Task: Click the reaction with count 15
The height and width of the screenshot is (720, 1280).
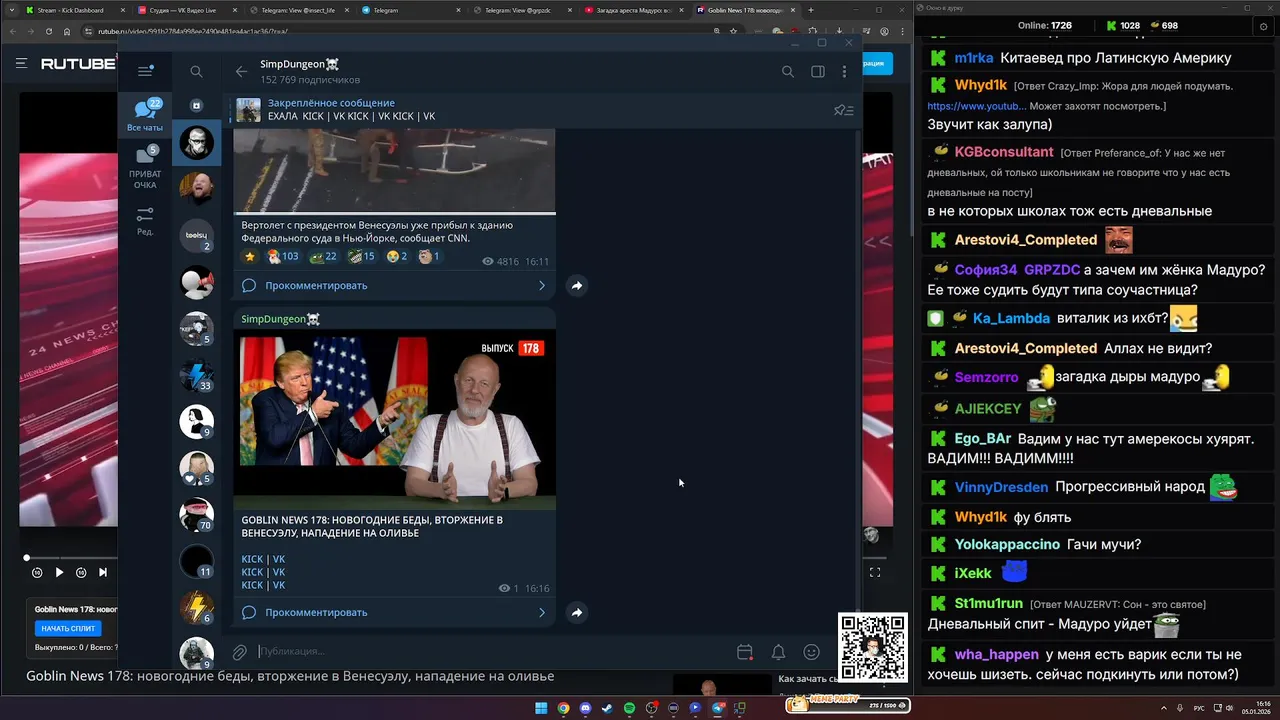Action: pos(361,257)
